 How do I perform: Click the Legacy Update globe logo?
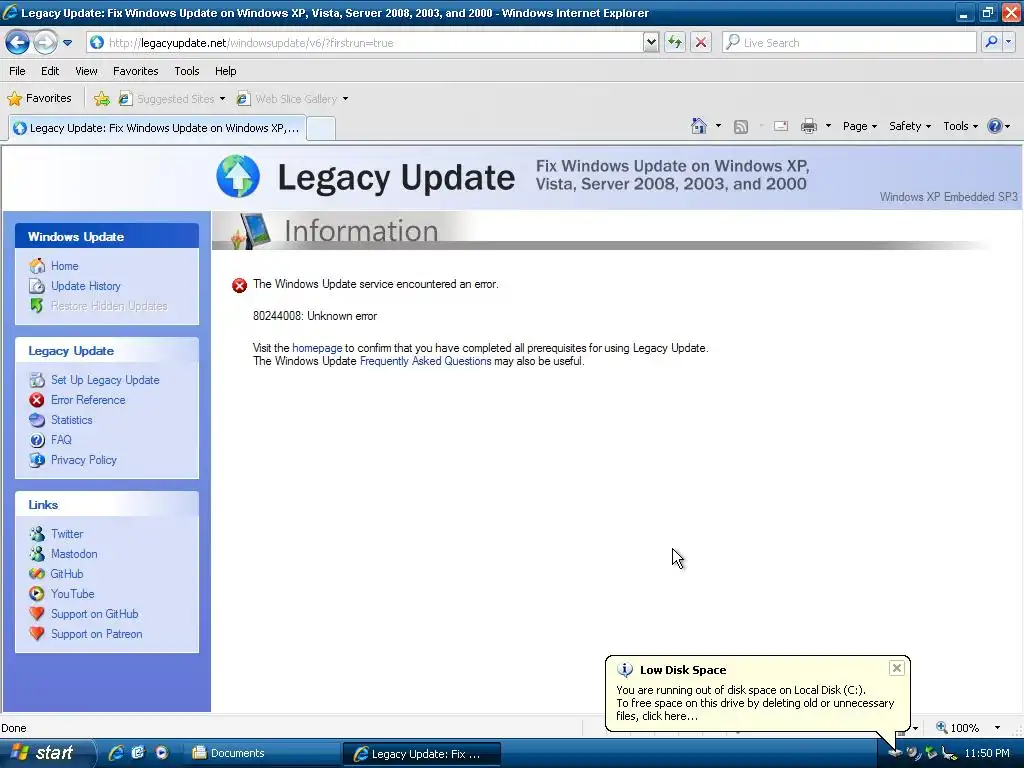(x=238, y=176)
